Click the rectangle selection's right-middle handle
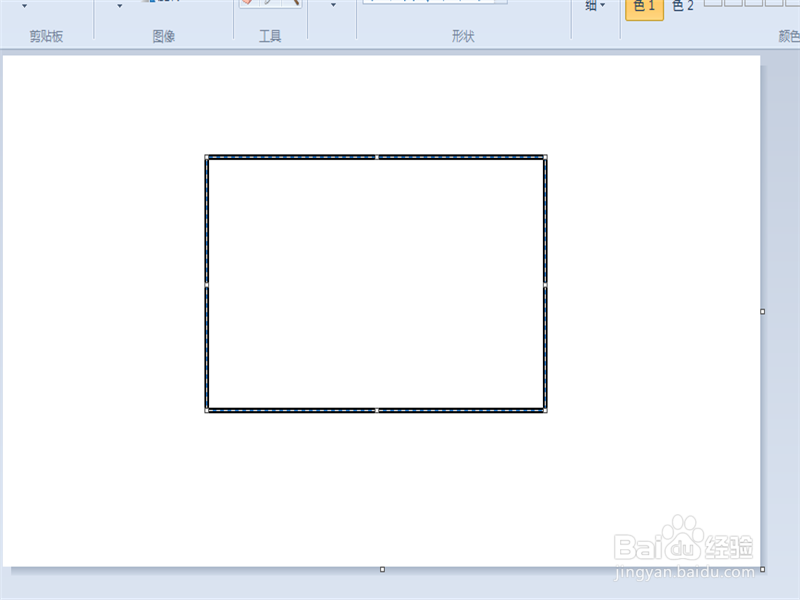Screen dimensions: 800x600 pyautogui.click(x=545, y=285)
